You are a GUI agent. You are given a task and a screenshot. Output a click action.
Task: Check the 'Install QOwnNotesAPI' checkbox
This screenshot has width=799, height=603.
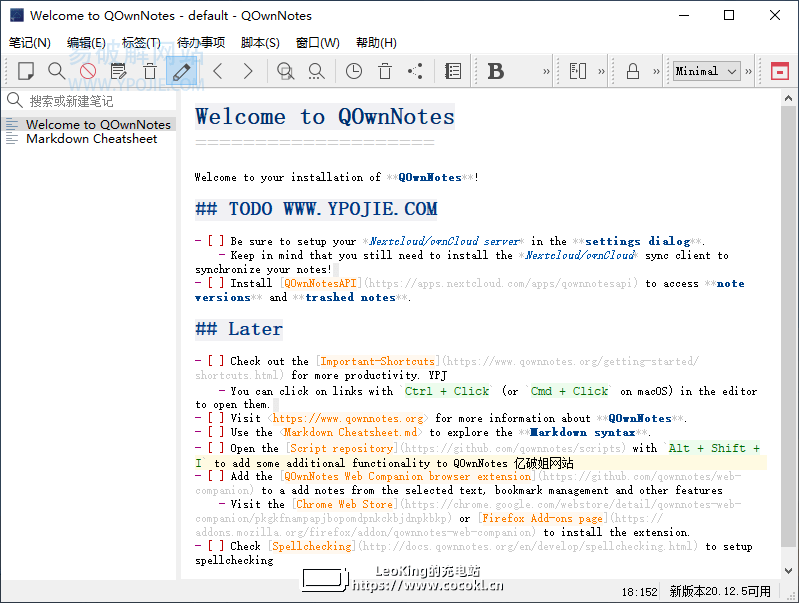tap(216, 283)
